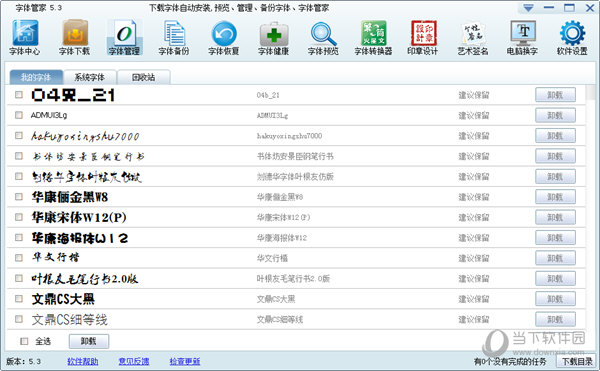The width and height of the screenshot is (600, 371).
Task: Tick the 叶根友毛笔行书2.0版 checkbox
Action: click(x=19, y=278)
